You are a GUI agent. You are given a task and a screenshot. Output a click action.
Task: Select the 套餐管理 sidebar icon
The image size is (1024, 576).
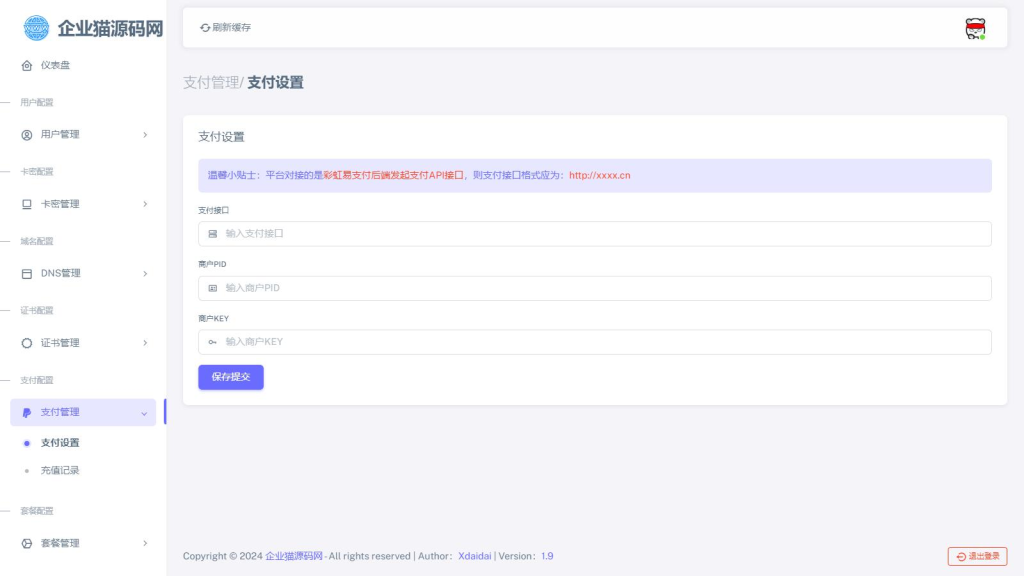[26, 543]
